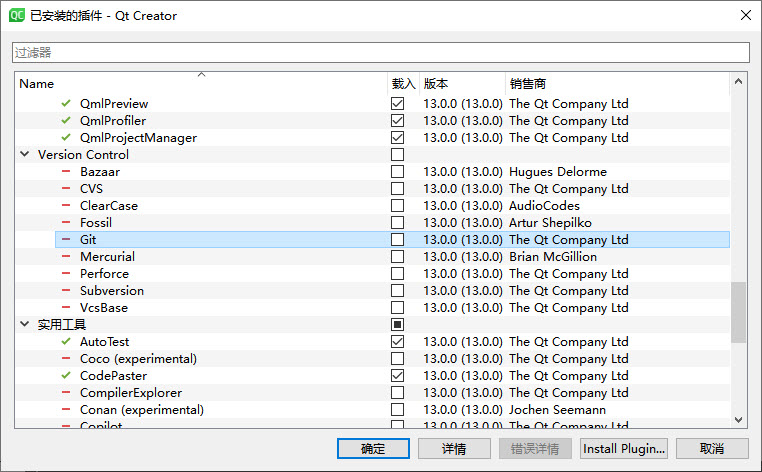Click red dash status icon beside Fossil
This screenshot has width=762, height=472.
[x=66, y=222]
